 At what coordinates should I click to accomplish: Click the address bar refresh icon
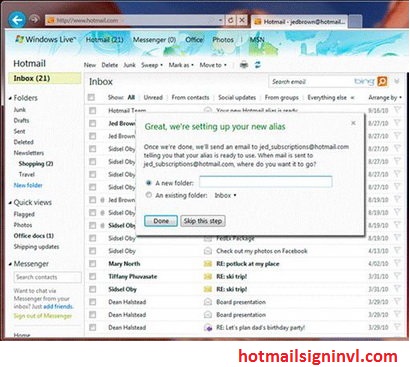(231, 20)
